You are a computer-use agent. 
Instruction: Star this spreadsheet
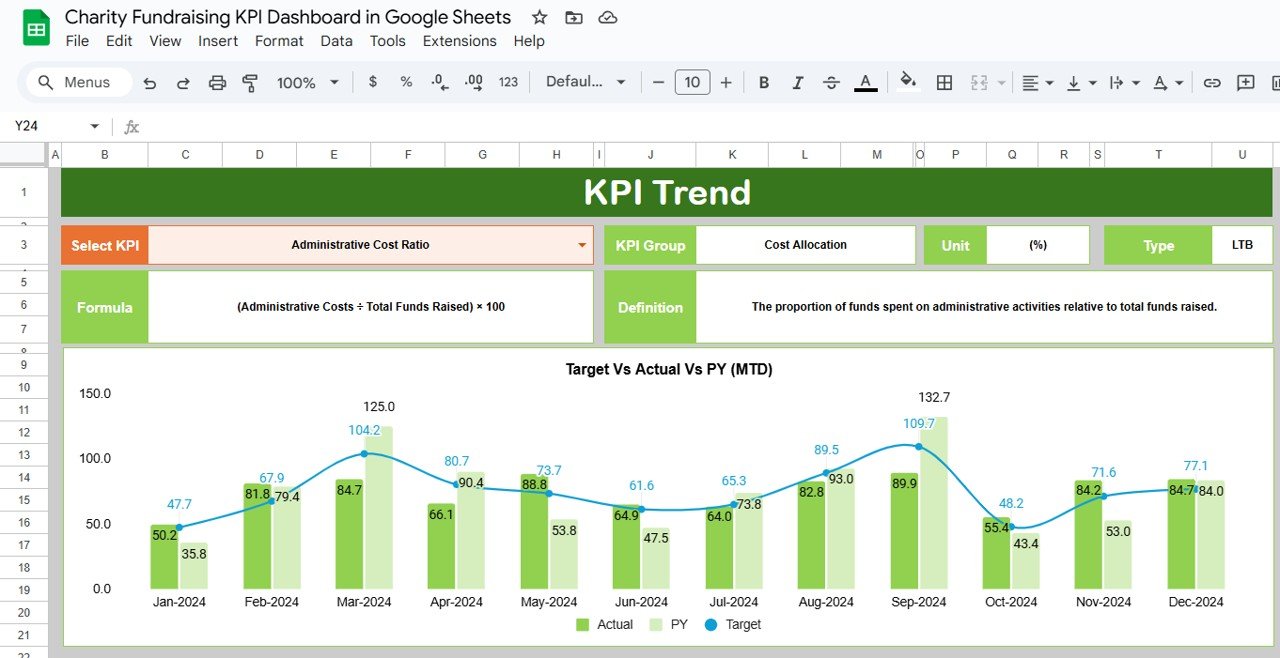click(x=539, y=17)
